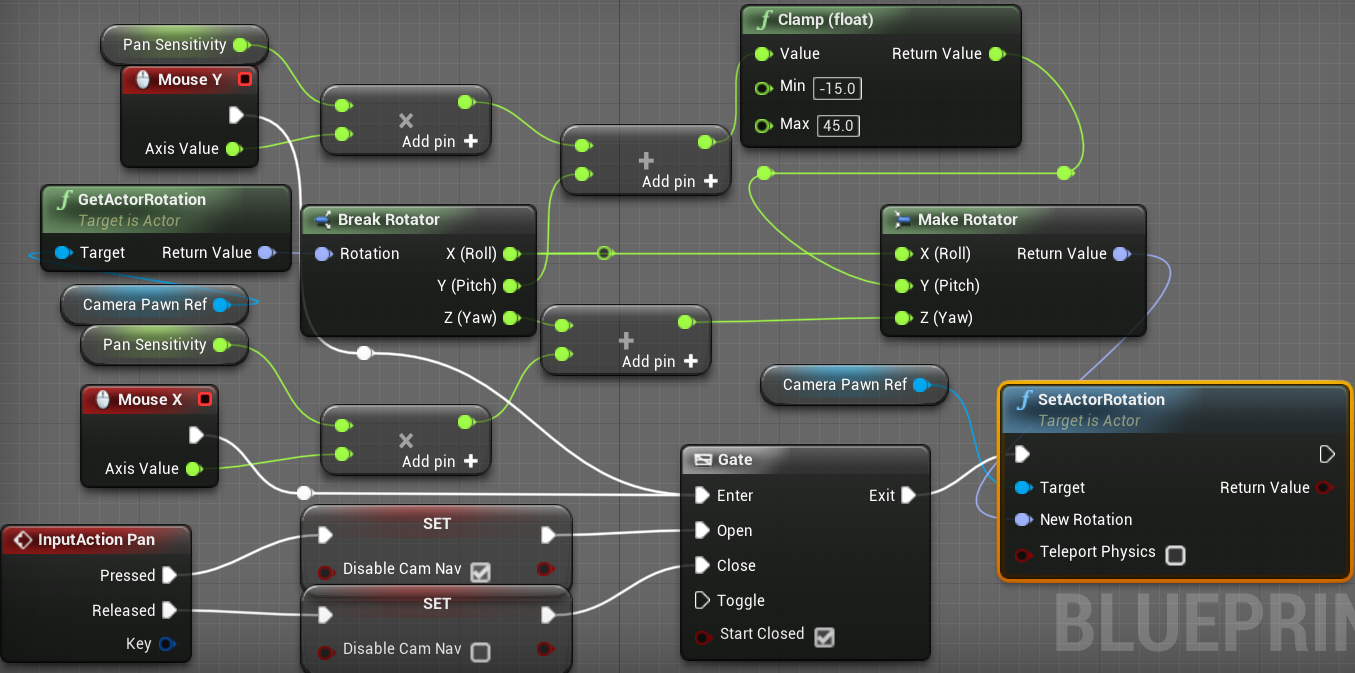The image size is (1355, 673).
Task: Click the Clamp Max value field
Action: point(838,125)
